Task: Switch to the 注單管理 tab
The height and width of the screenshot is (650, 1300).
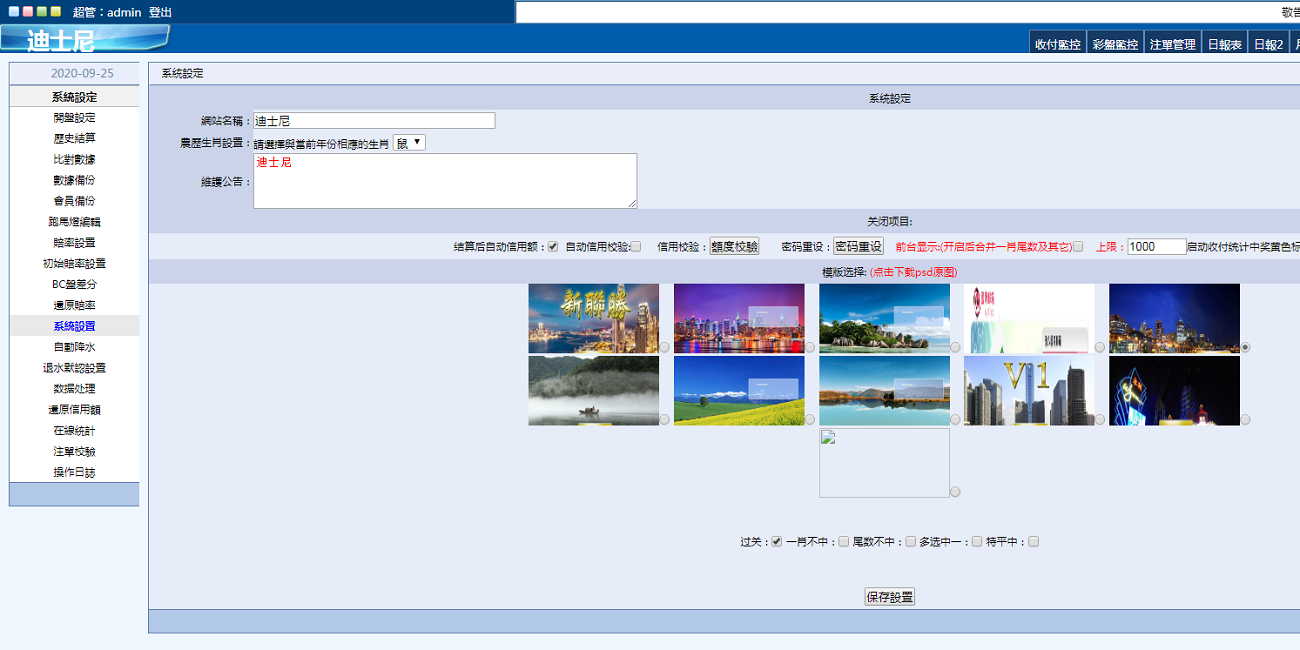Action: 1171,43
